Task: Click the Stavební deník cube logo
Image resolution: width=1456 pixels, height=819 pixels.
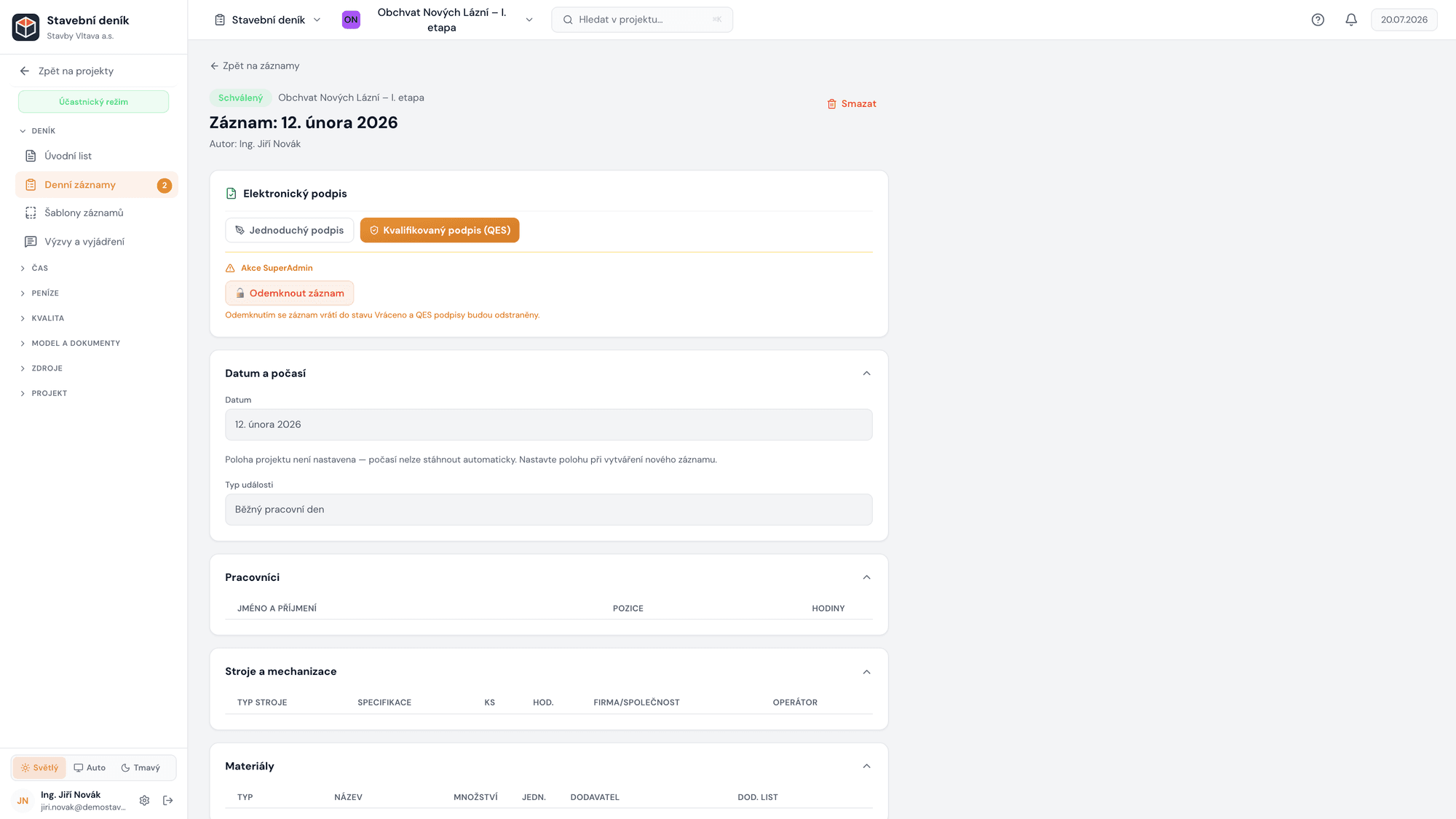Action: [x=25, y=27]
